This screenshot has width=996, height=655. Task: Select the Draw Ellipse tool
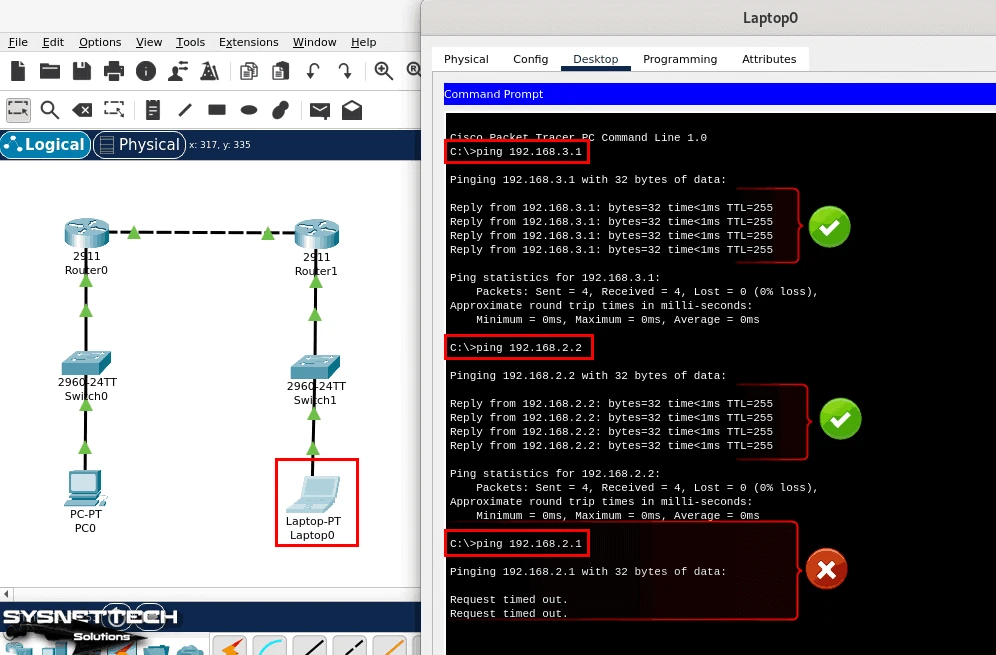pos(249,110)
